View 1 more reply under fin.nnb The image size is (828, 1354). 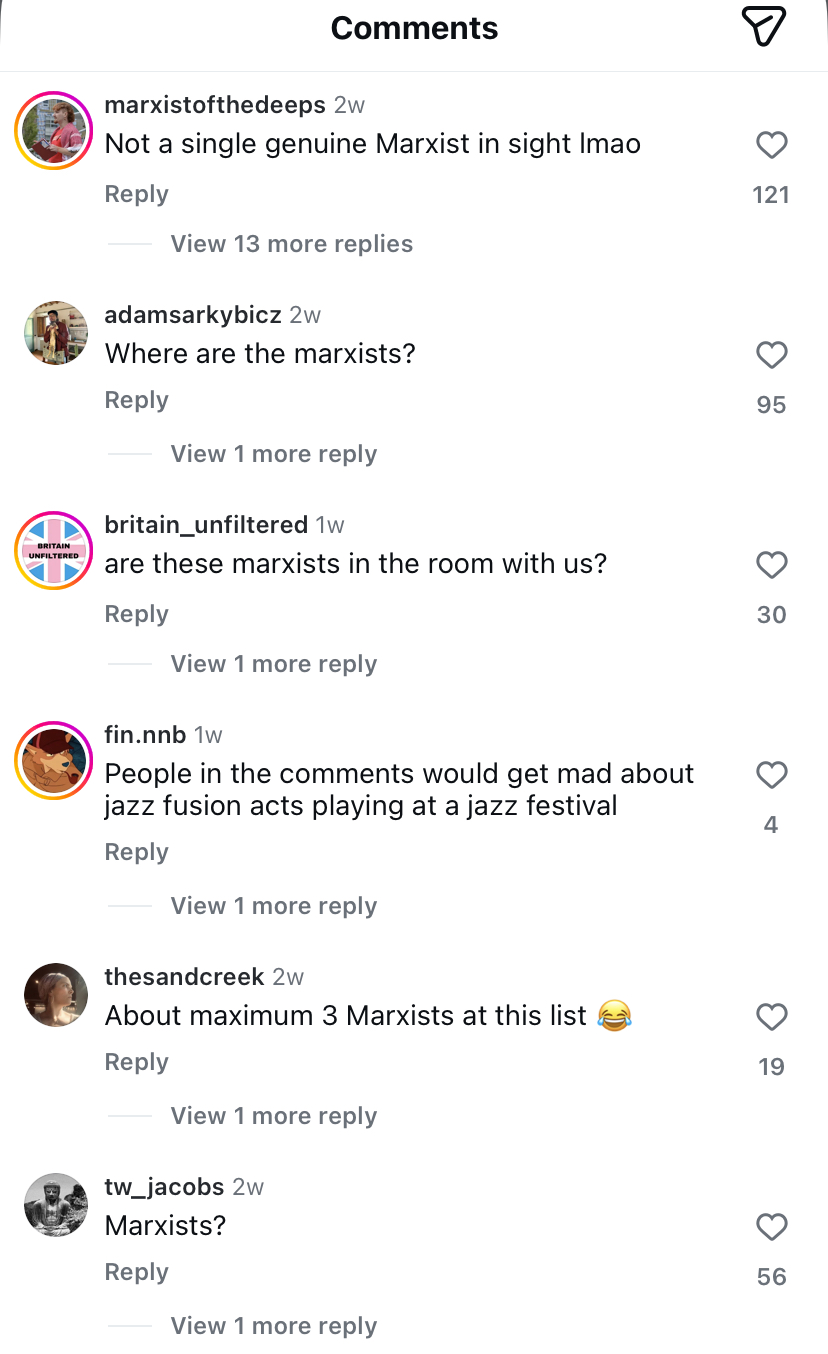[273, 906]
